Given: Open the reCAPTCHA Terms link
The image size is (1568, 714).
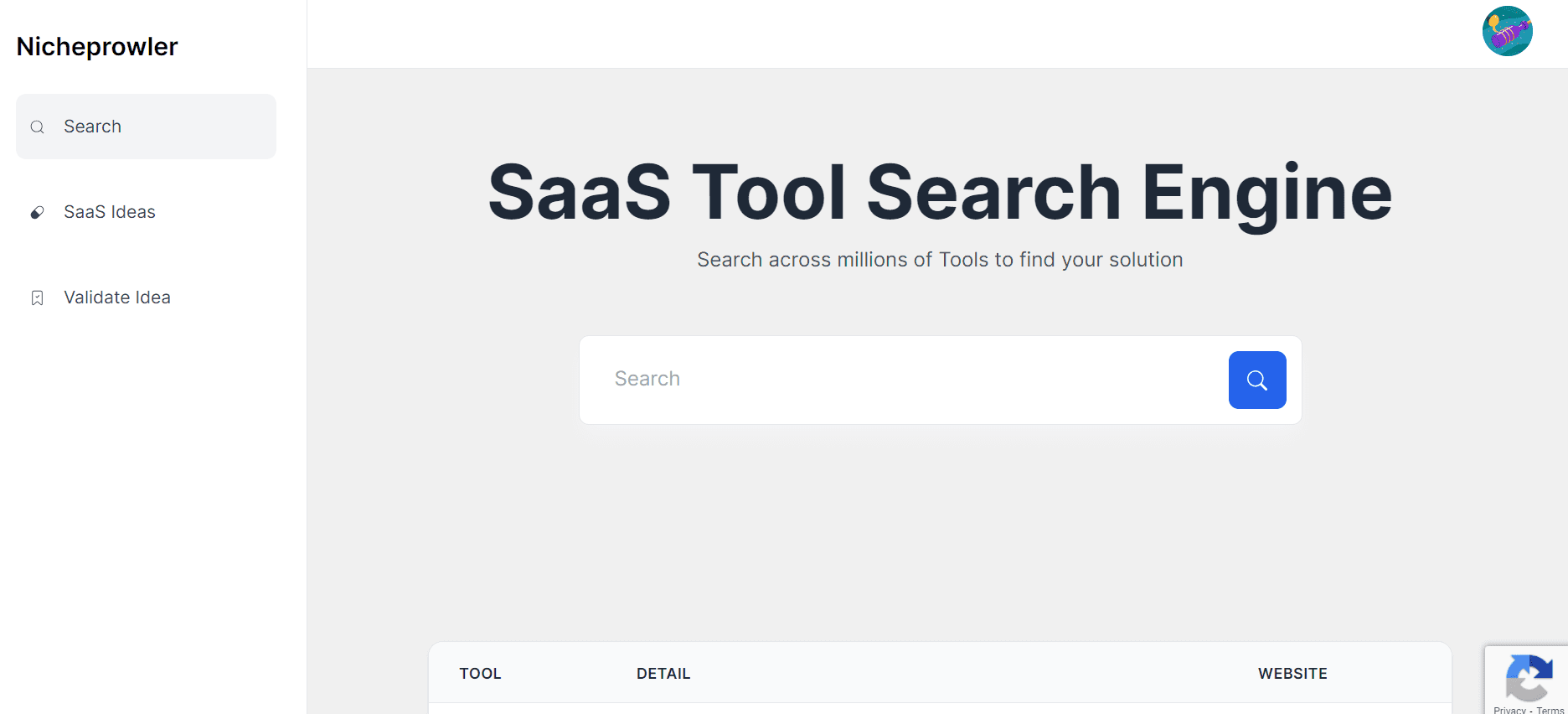Looking at the screenshot, I should pos(1550,710).
